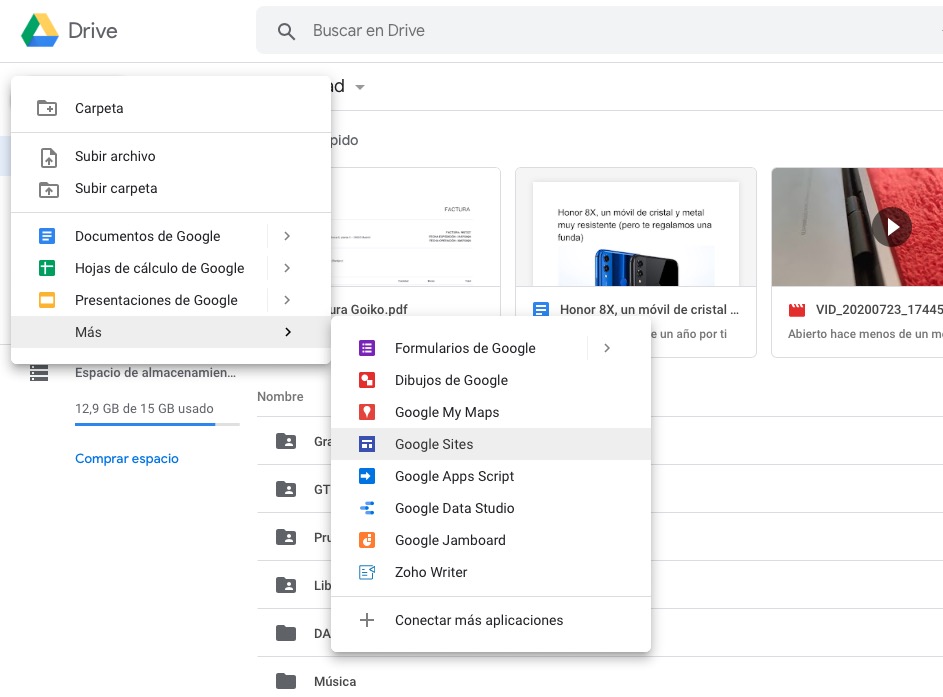This screenshot has width=943, height=697.
Task: Click the Buscar en Drive search field
Action: [600, 31]
